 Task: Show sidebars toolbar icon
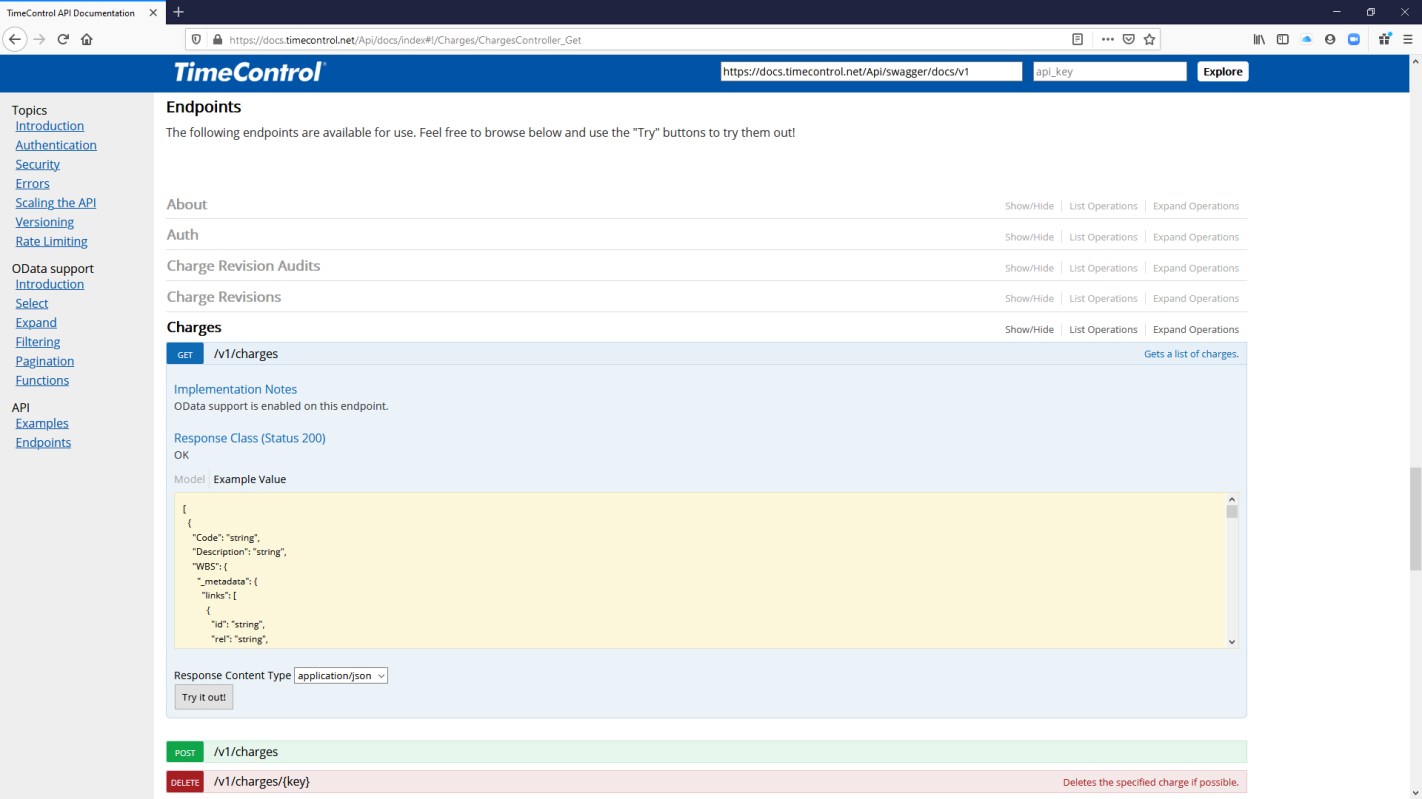click(x=1283, y=40)
